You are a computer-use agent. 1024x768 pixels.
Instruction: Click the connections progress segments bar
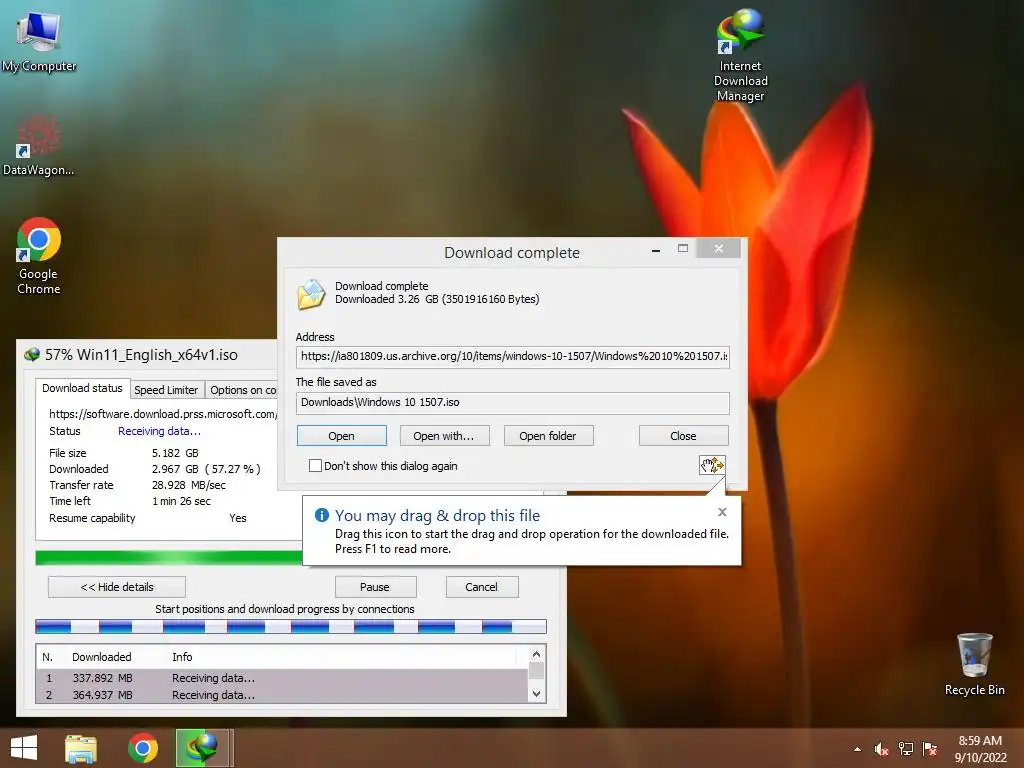point(291,627)
